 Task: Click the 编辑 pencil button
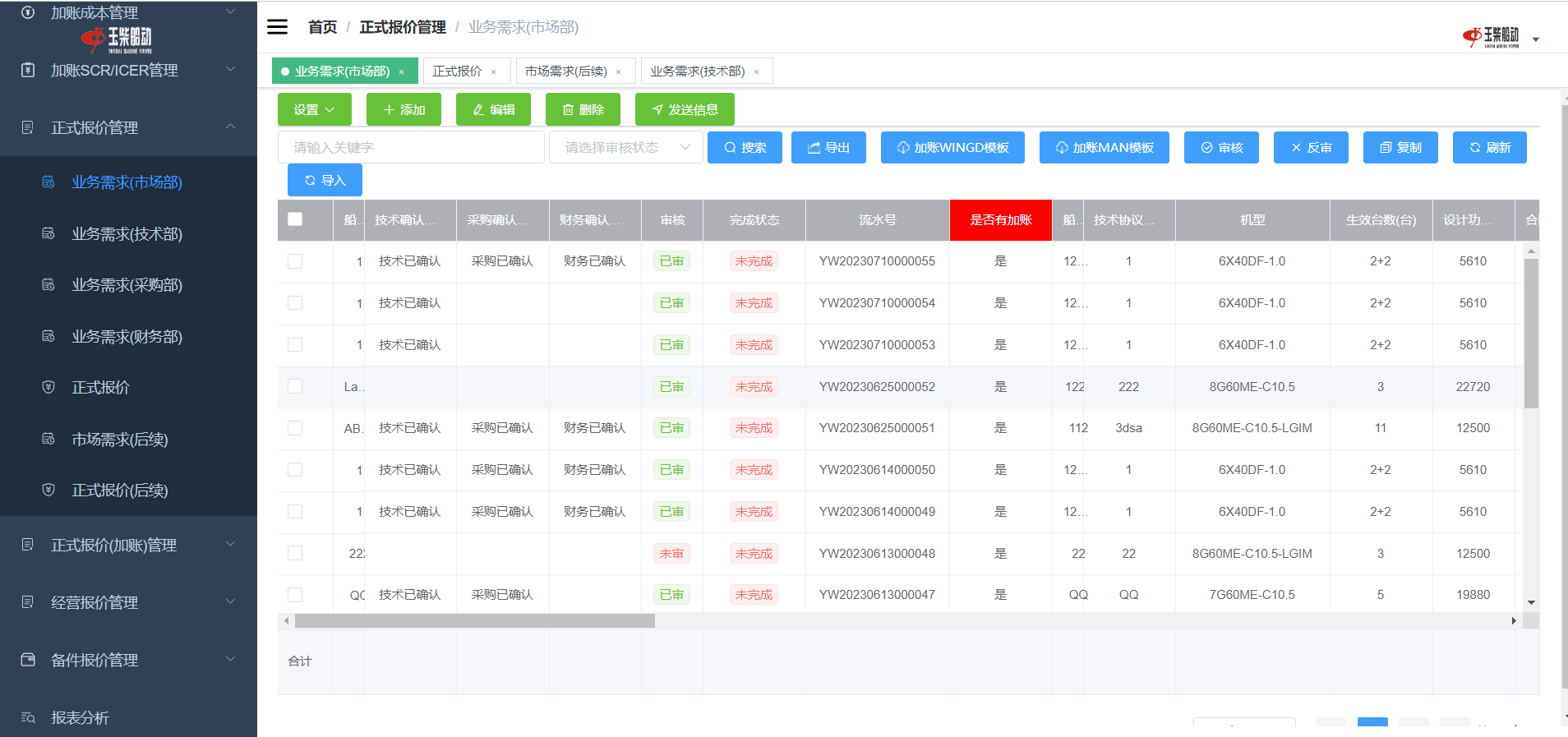(x=493, y=110)
